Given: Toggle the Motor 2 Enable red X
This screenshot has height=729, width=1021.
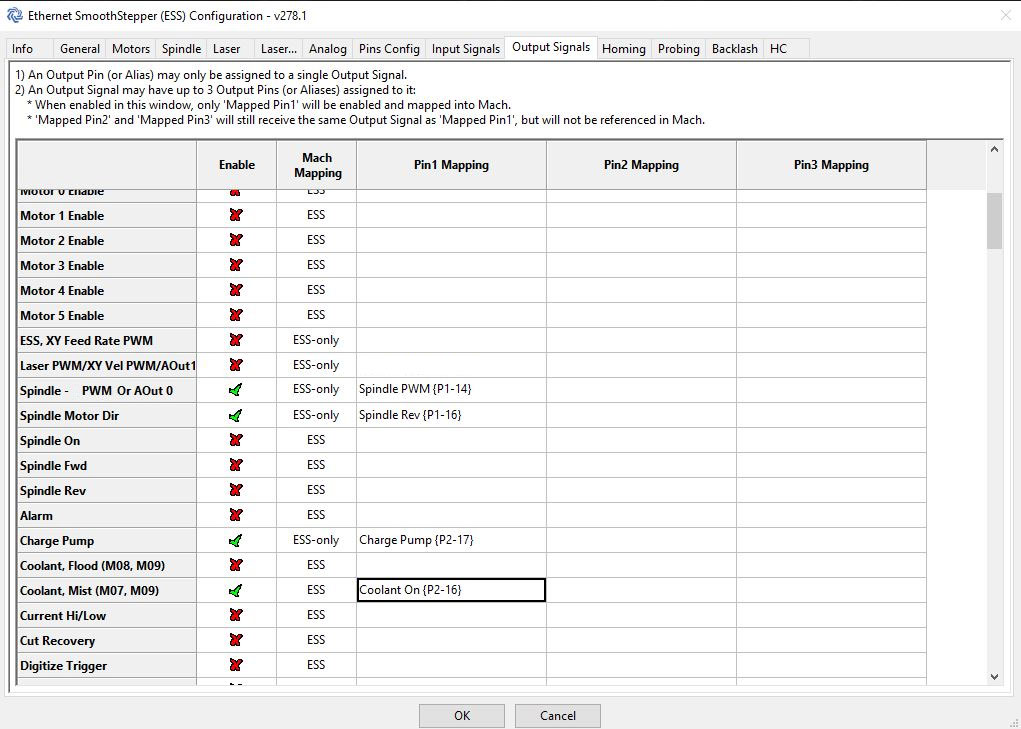Looking at the screenshot, I should [x=236, y=240].
